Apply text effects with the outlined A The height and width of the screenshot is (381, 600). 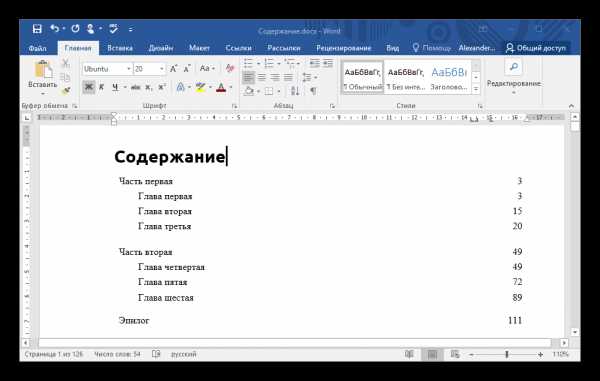click(x=181, y=88)
